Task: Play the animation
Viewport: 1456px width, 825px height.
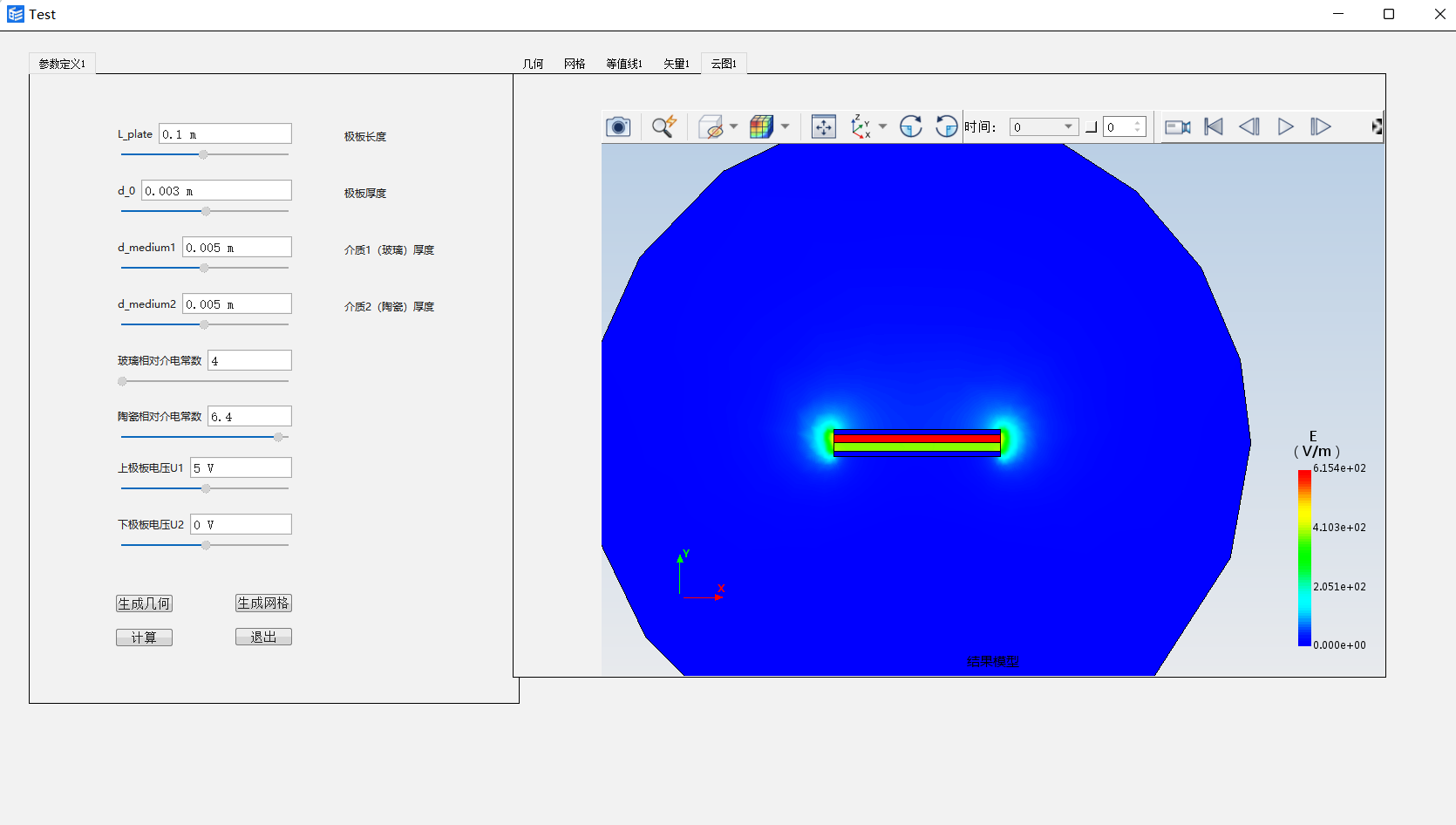Action: [x=1285, y=127]
